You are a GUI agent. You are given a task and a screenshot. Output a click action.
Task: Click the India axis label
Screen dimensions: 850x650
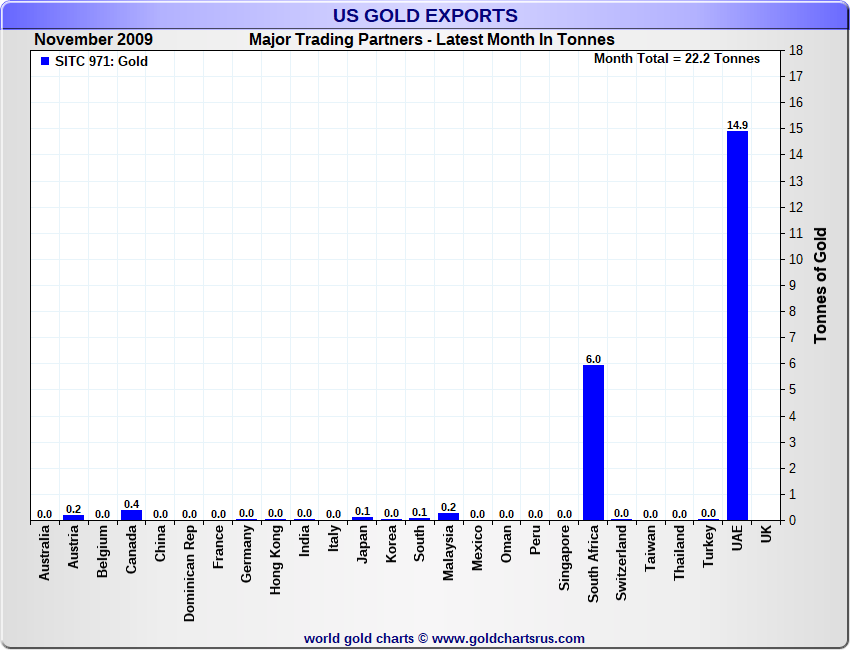click(x=304, y=540)
